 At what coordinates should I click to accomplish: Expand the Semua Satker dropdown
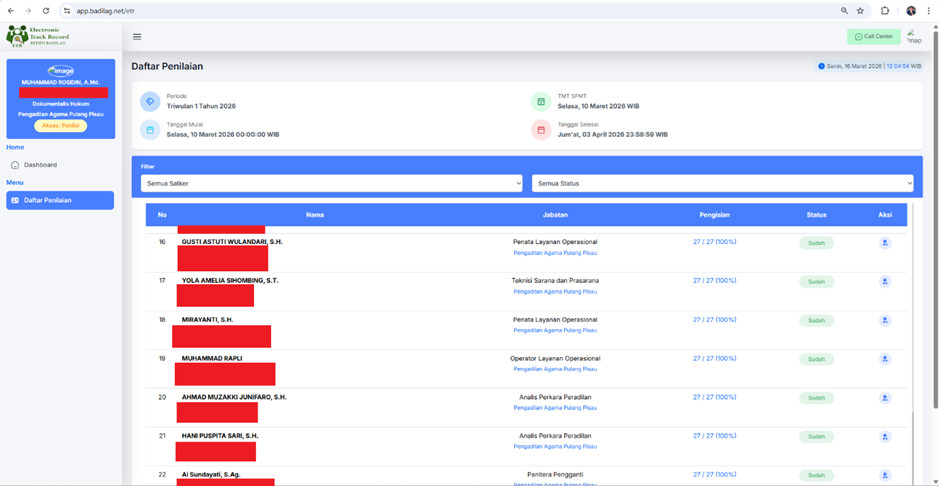[331, 183]
